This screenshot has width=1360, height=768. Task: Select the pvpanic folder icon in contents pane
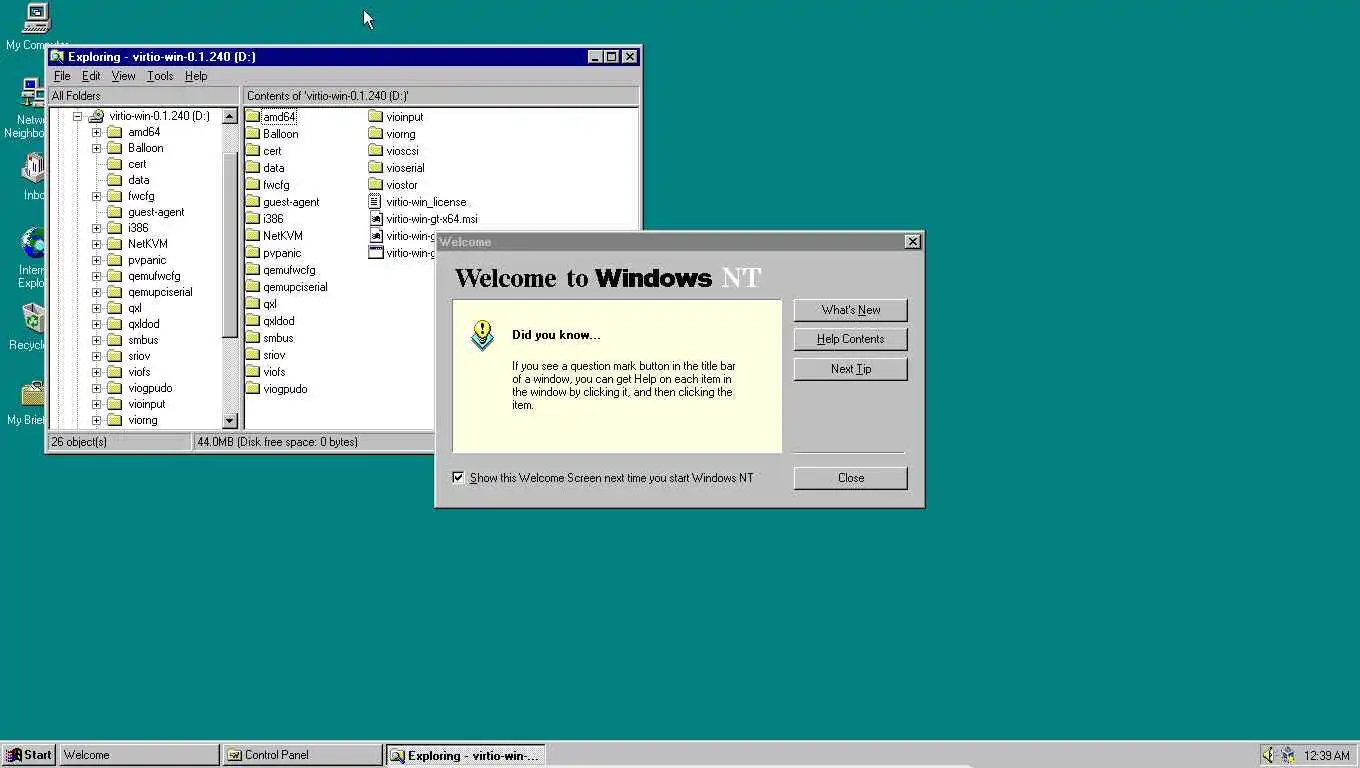252,253
